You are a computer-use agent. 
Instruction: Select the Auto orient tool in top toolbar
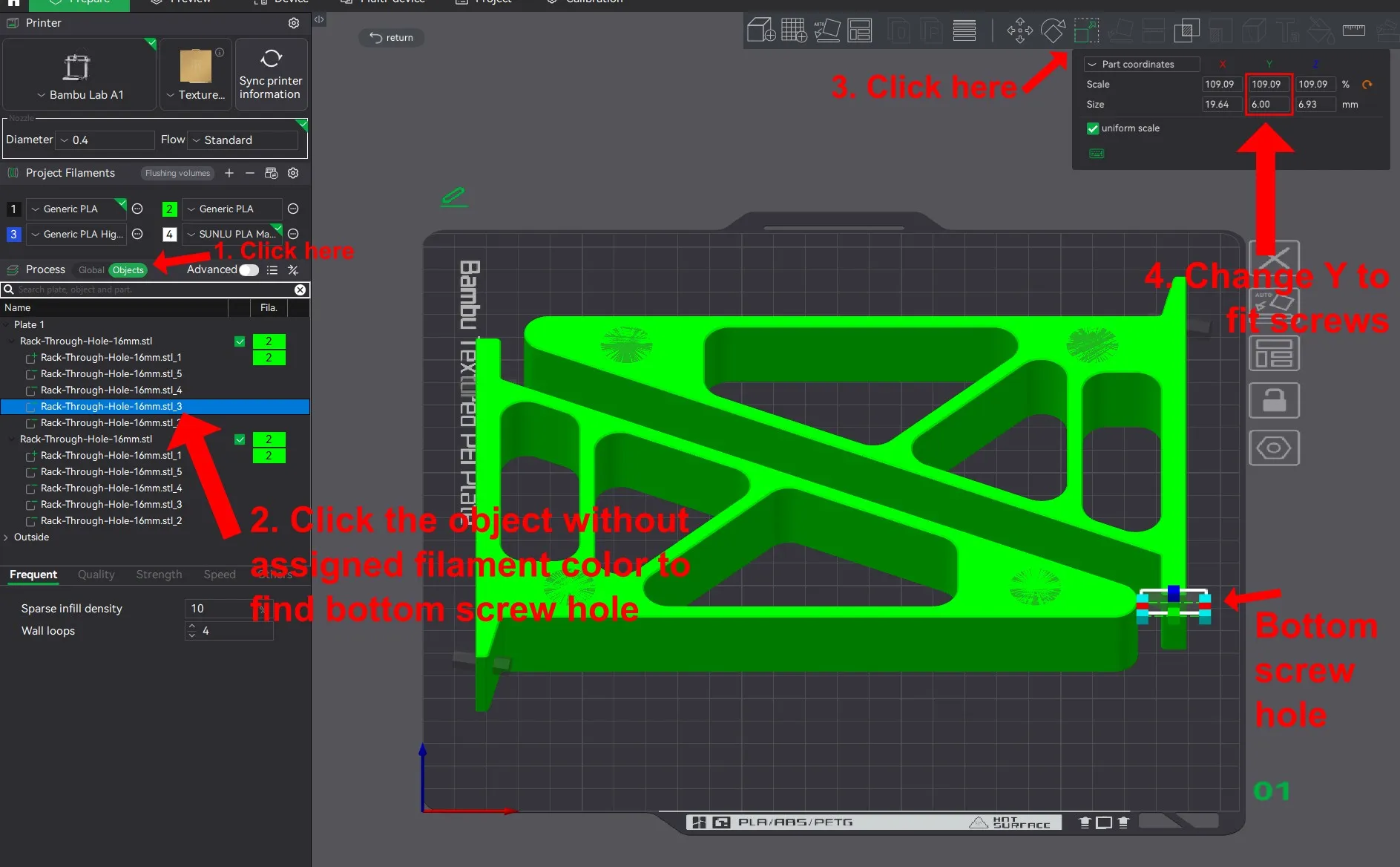pyautogui.click(x=826, y=30)
